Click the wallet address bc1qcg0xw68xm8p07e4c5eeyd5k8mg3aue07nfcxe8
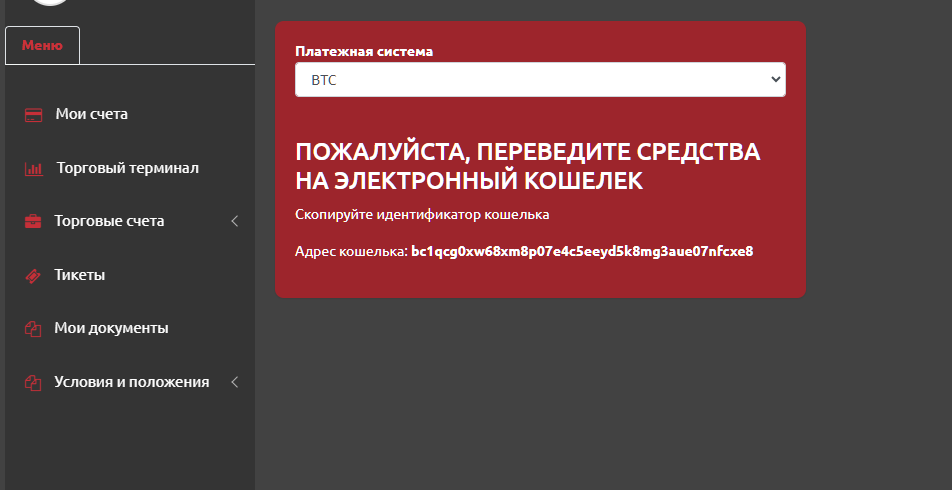 [x=582, y=251]
